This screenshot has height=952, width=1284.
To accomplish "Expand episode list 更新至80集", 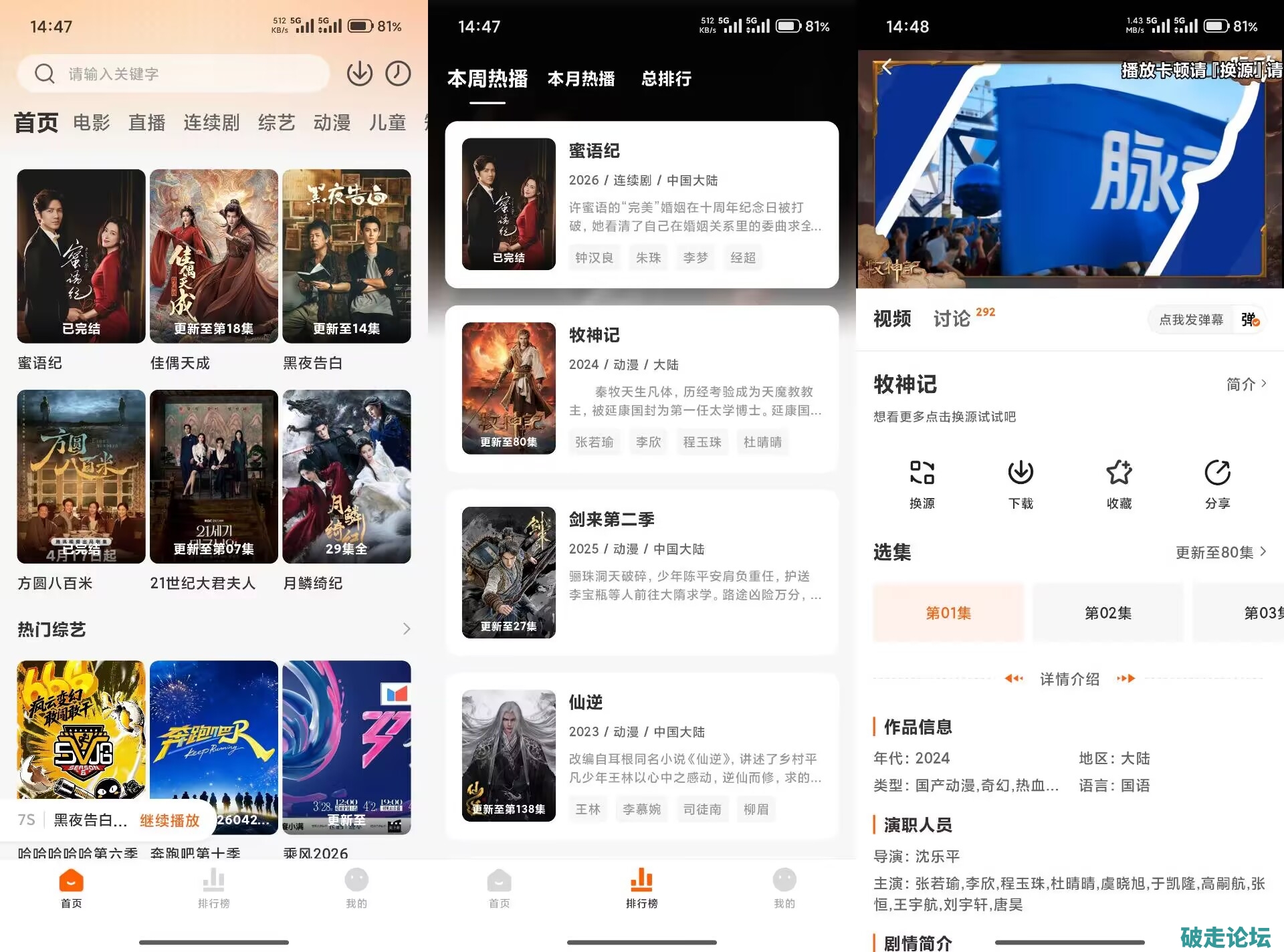I will coord(1221,553).
